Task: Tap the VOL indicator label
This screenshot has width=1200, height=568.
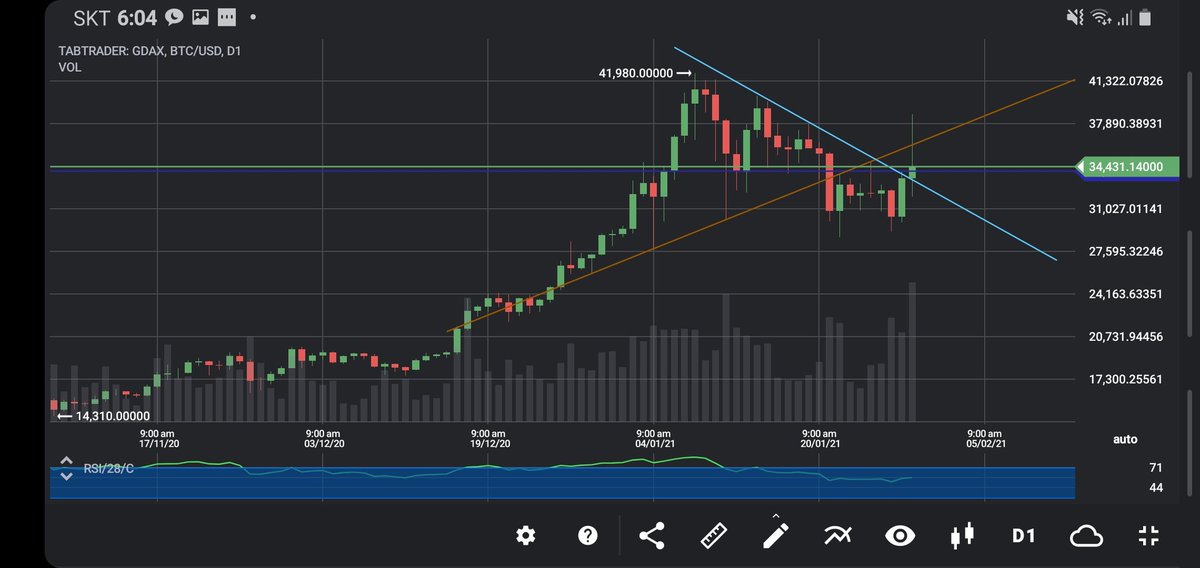Action: tap(70, 67)
